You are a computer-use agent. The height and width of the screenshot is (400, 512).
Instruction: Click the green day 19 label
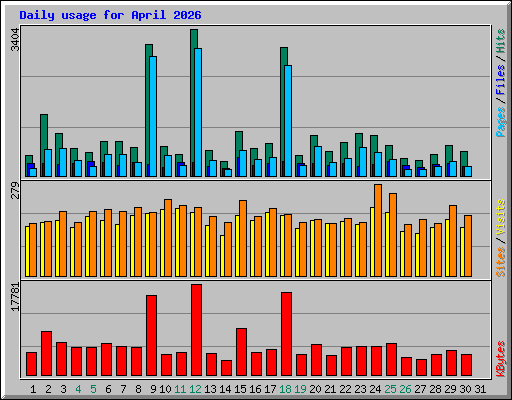300,389
